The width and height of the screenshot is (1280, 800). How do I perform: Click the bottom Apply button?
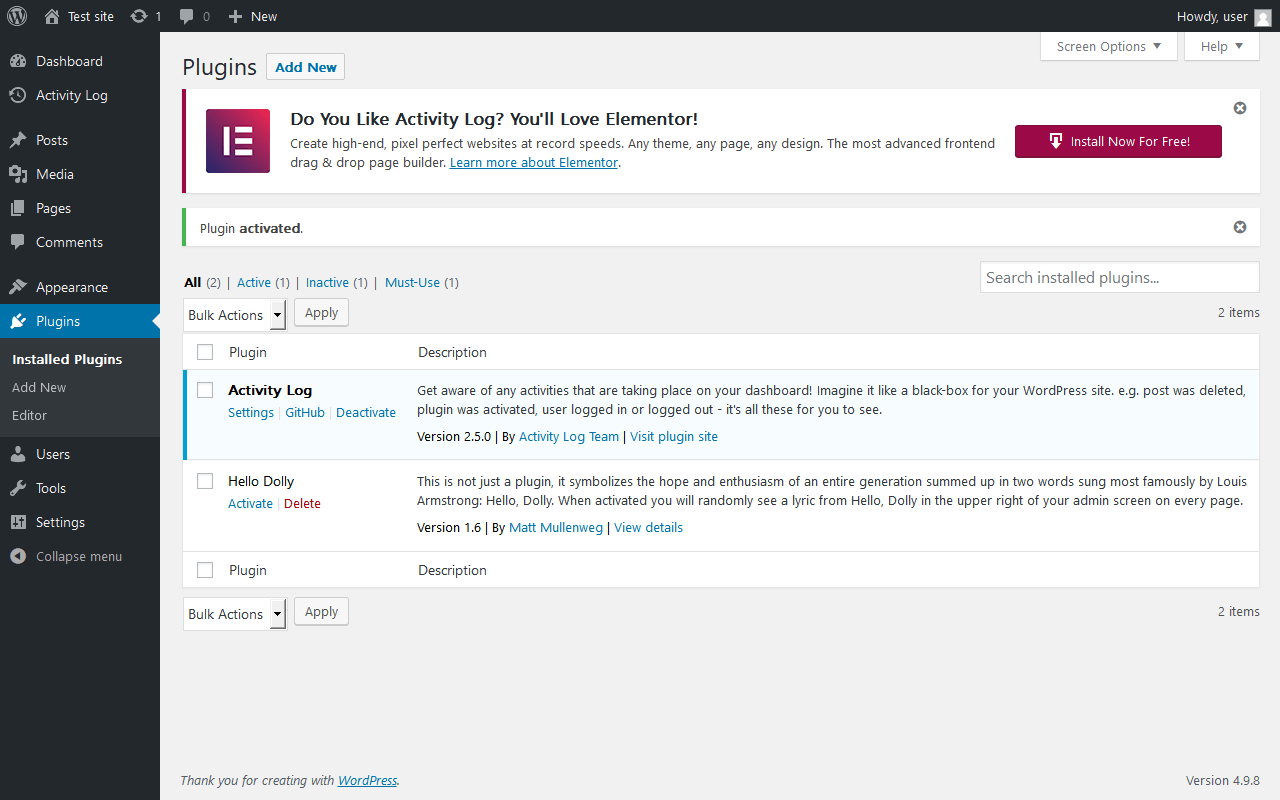coord(321,611)
